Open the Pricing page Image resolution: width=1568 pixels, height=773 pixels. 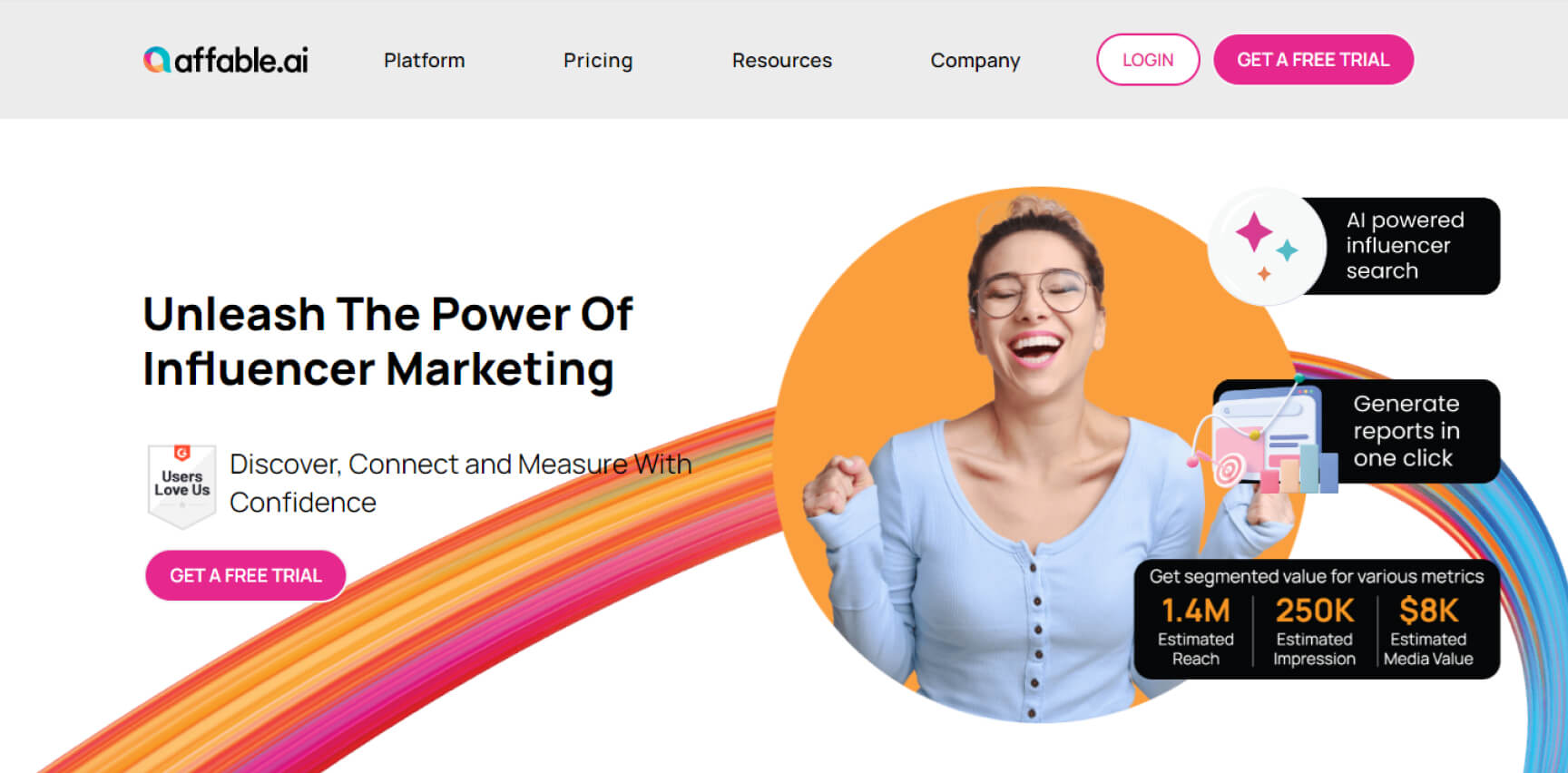click(x=598, y=60)
